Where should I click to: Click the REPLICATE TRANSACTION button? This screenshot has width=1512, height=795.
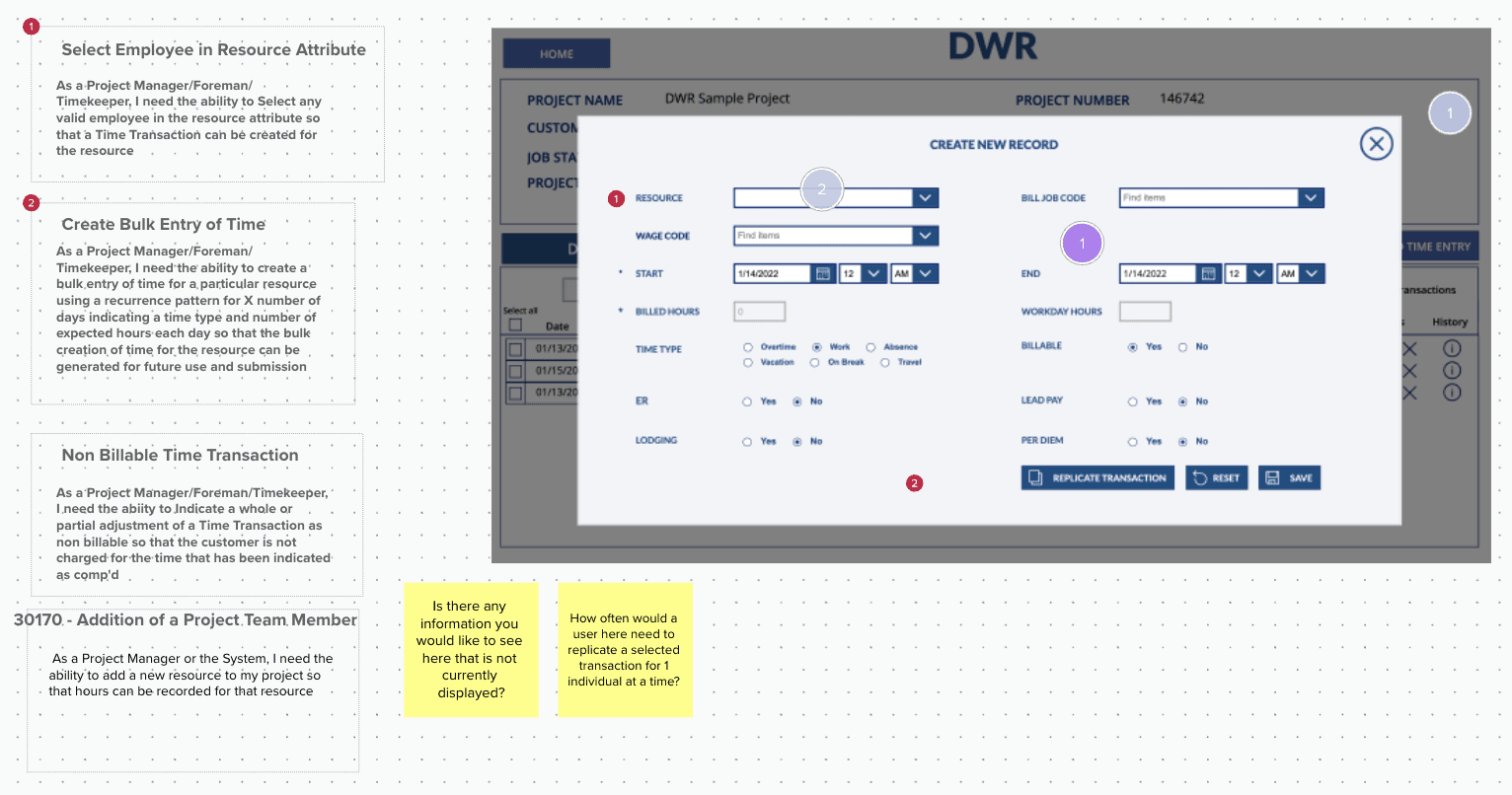[1097, 477]
